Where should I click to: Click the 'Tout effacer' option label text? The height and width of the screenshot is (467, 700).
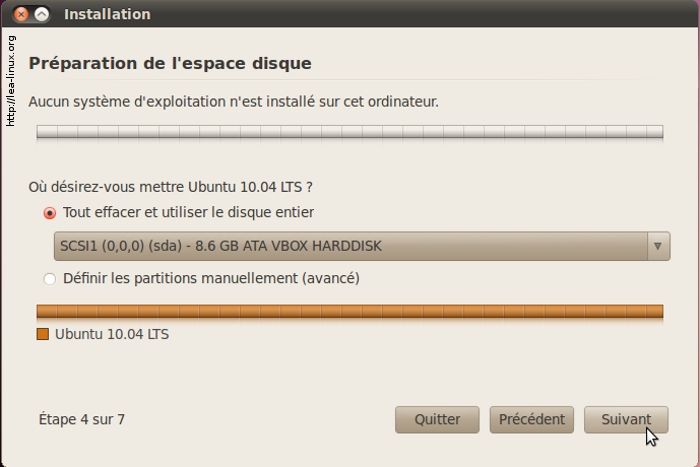(188, 213)
